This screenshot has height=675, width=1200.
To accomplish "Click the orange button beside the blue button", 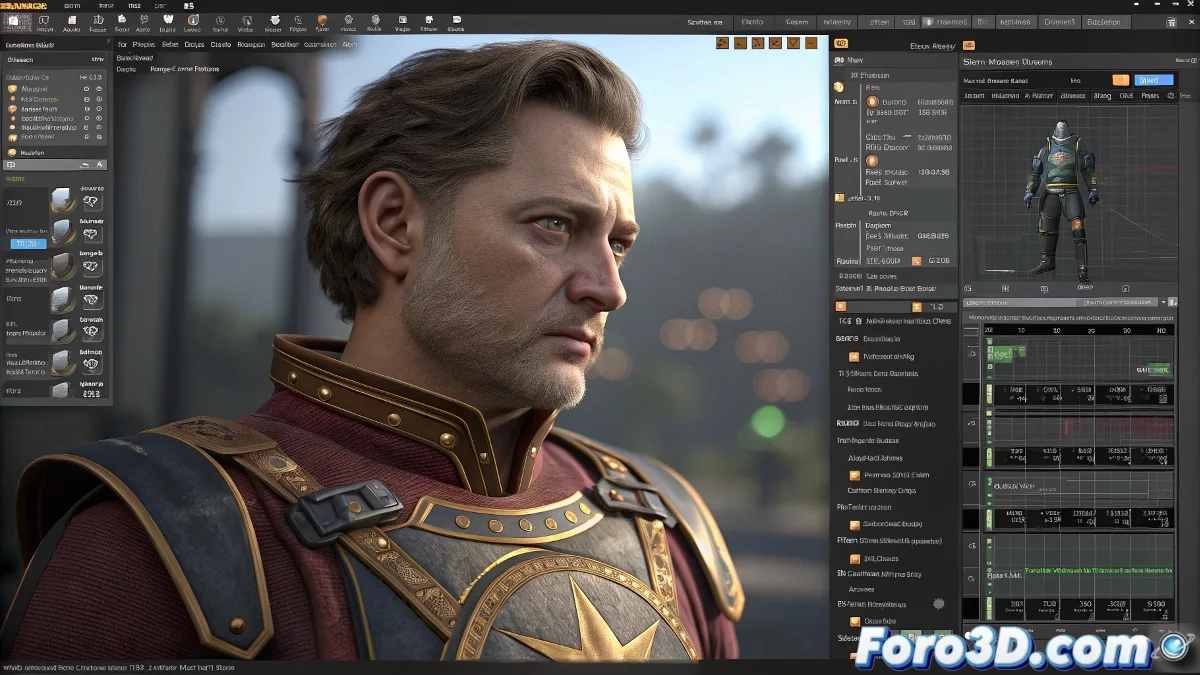I will (1120, 80).
